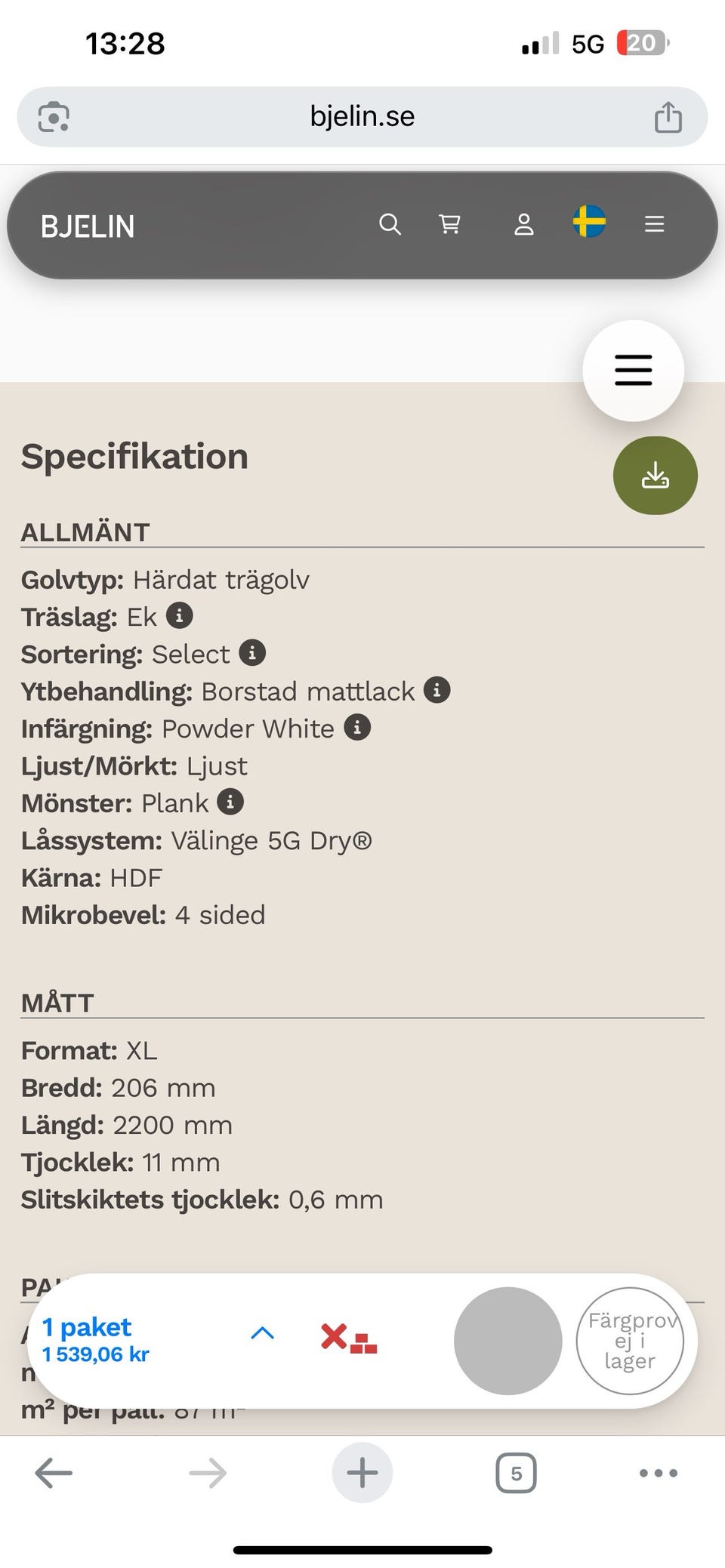Show info about Träslag Ek
This screenshot has height=1568, width=725.
[x=180, y=616]
